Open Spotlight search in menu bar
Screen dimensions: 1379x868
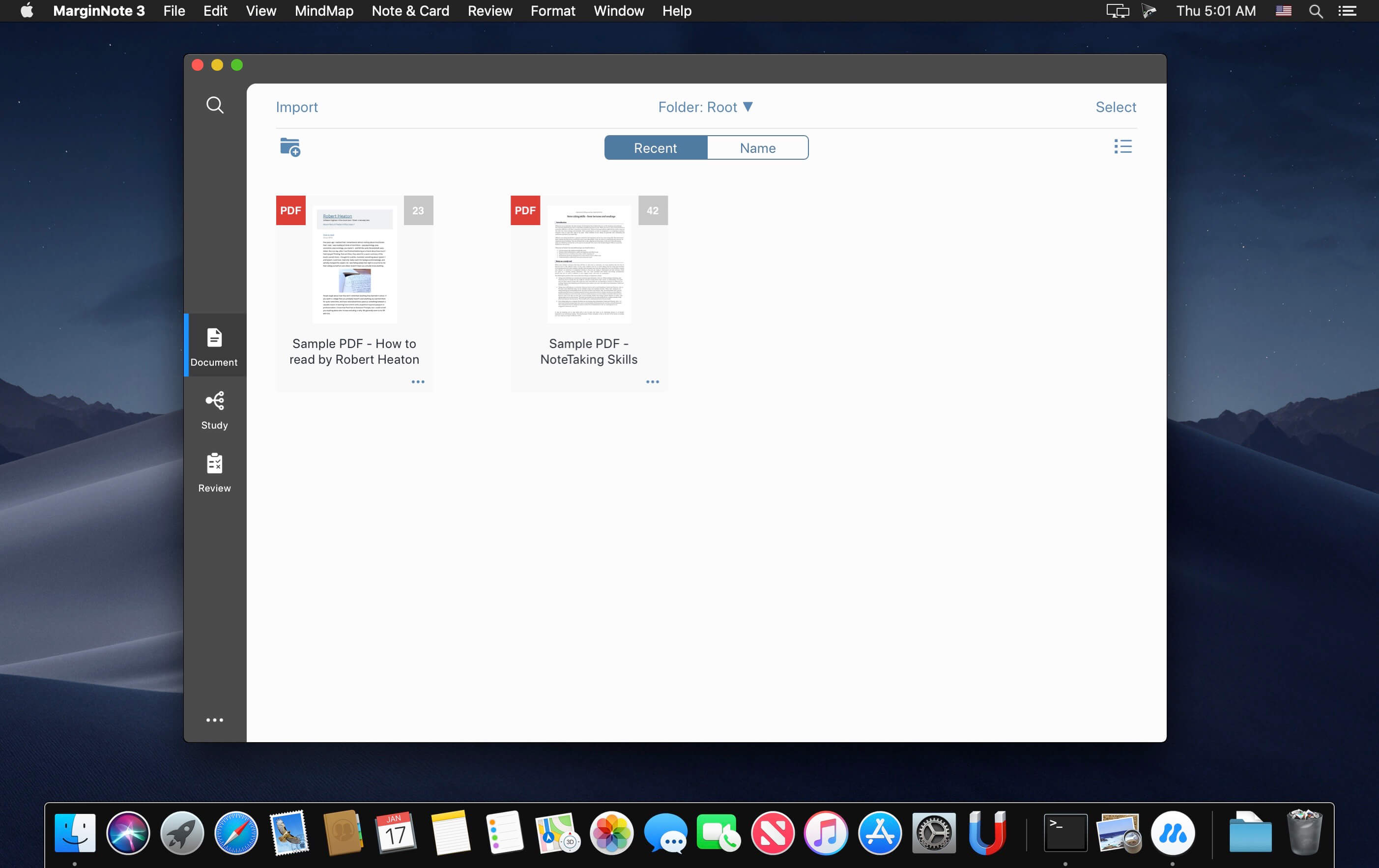(1316, 11)
